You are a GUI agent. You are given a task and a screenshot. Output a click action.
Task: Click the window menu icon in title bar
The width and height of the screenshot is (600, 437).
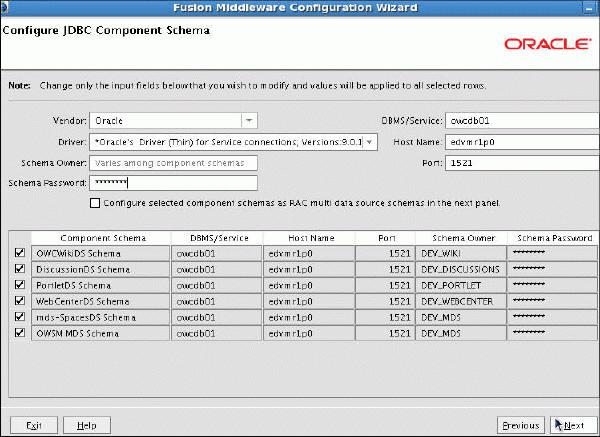pyautogui.click(x=4, y=7)
